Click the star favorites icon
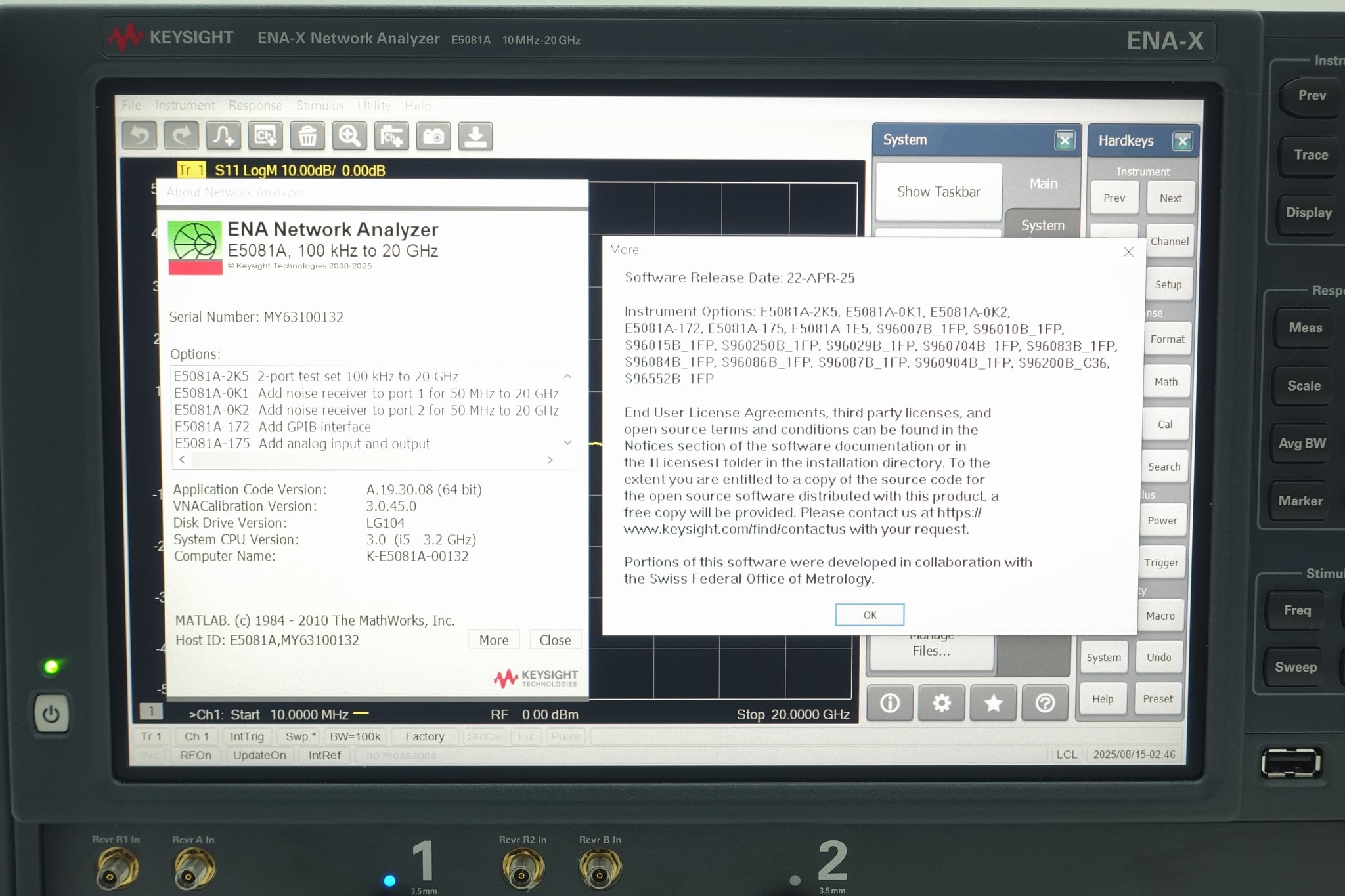 click(993, 703)
